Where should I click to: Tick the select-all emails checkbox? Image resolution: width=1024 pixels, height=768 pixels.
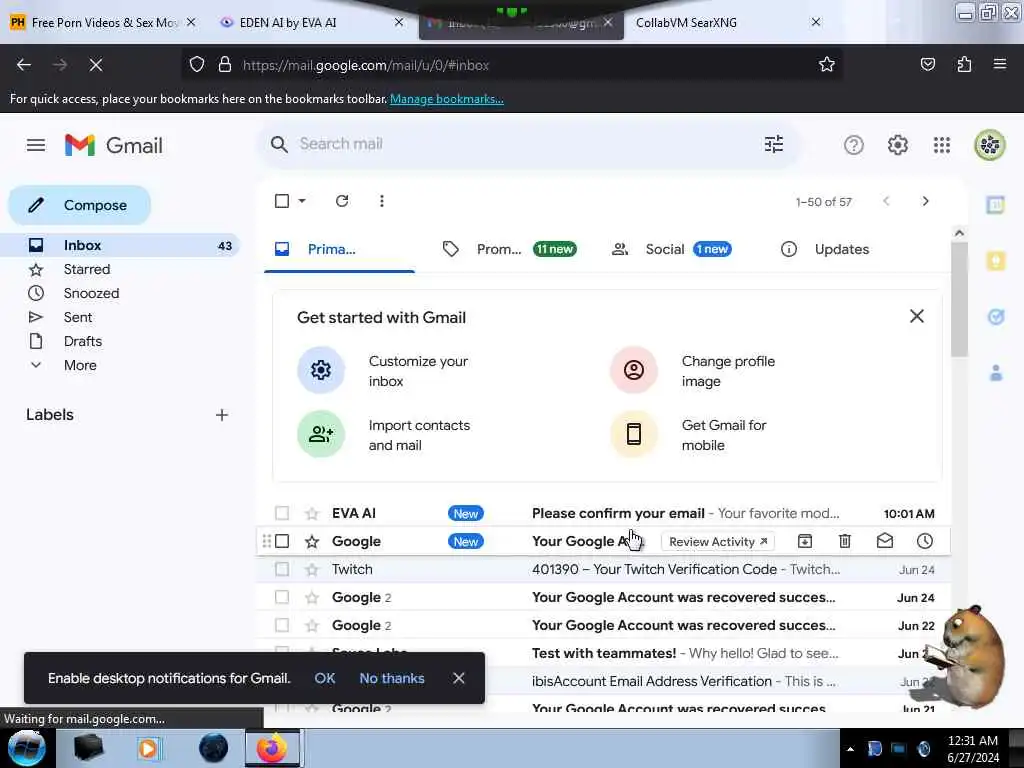pyautogui.click(x=282, y=201)
